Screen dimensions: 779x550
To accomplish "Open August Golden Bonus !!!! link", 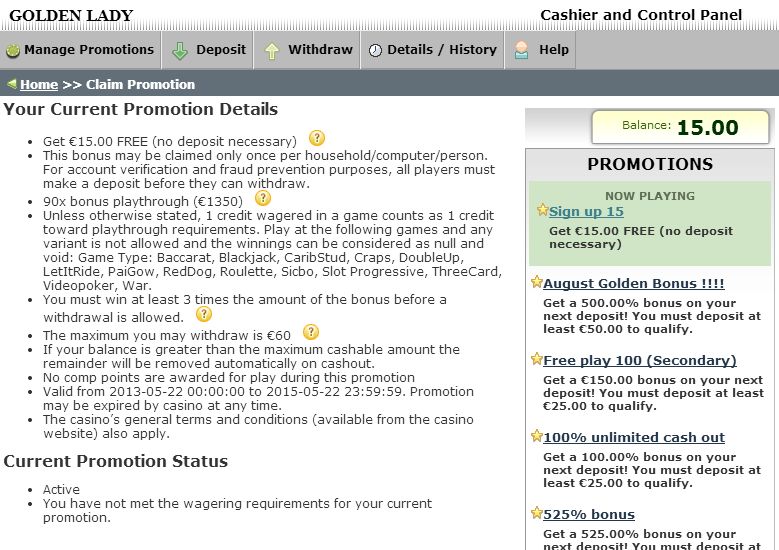I will point(634,284).
